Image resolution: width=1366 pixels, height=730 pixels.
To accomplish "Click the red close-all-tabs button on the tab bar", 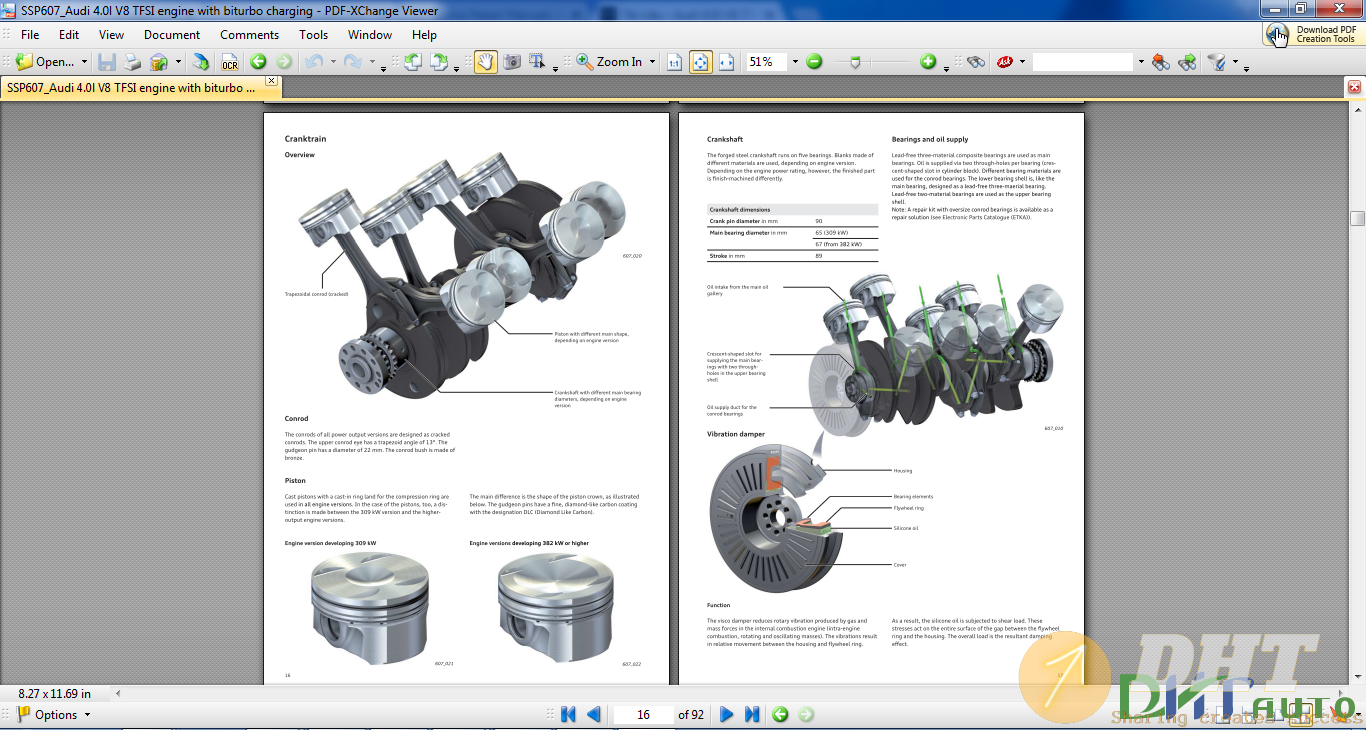I will click(x=1355, y=87).
